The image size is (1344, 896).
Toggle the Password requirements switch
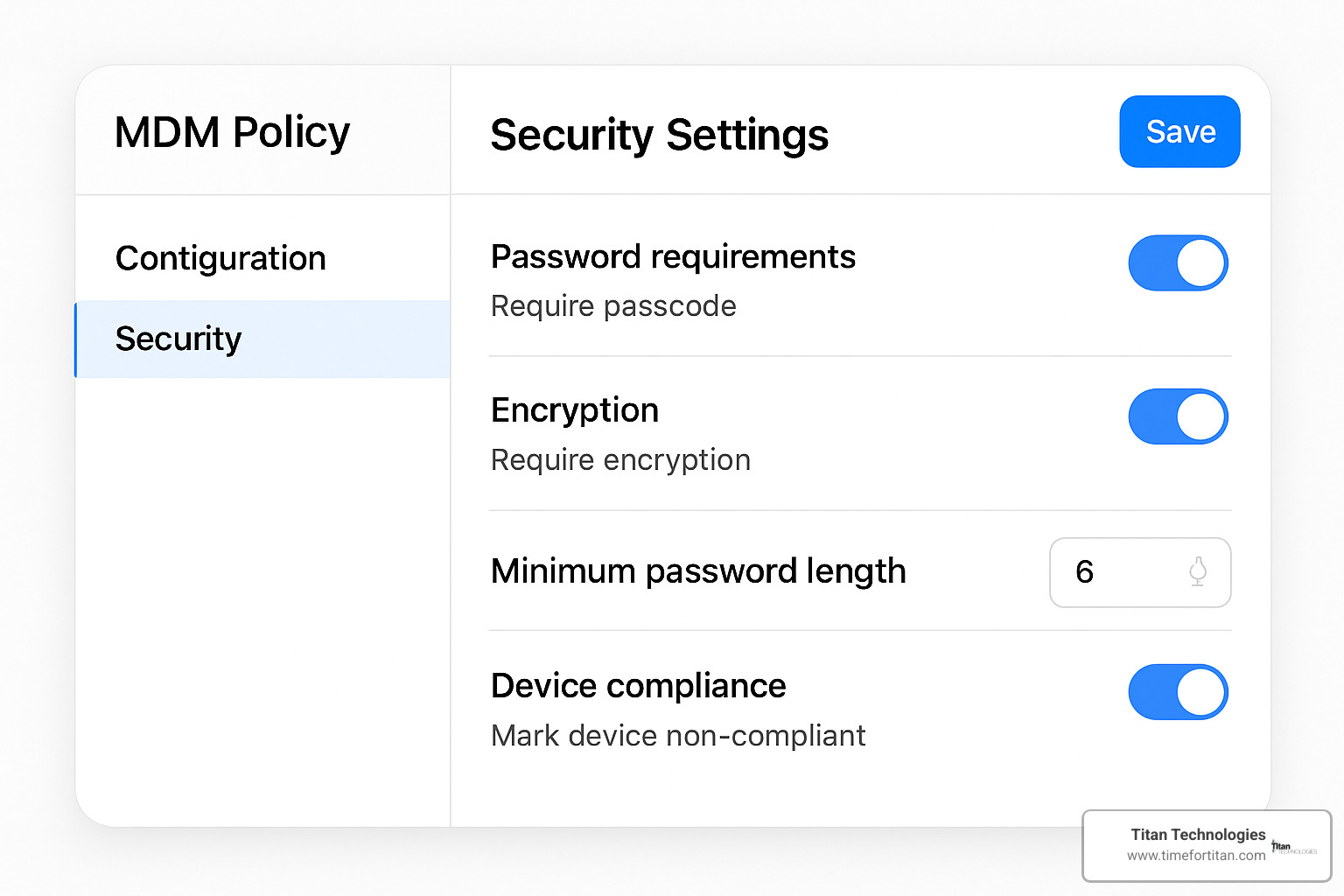coord(1178,263)
